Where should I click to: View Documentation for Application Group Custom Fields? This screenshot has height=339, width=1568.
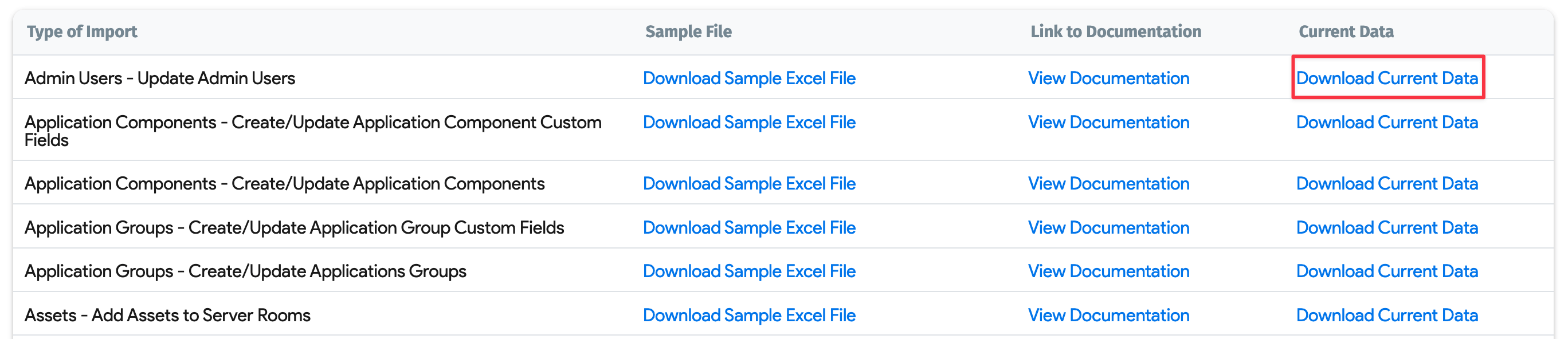click(x=1109, y=227)
